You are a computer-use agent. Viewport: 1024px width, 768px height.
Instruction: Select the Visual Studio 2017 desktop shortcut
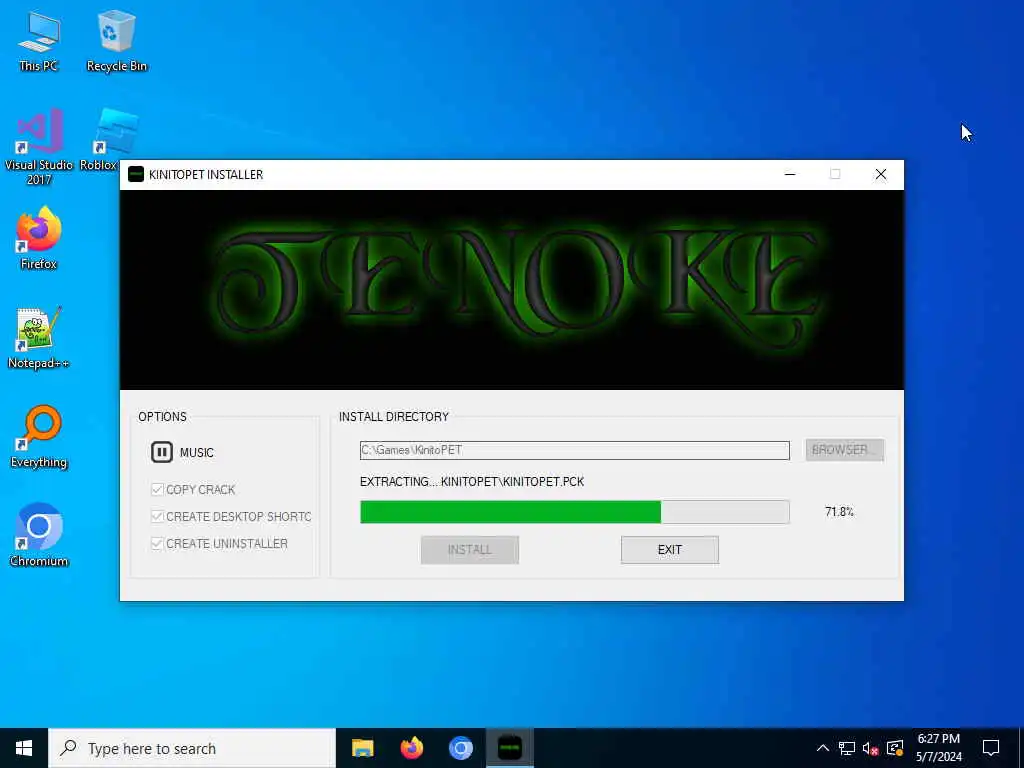tap(39, 147)
